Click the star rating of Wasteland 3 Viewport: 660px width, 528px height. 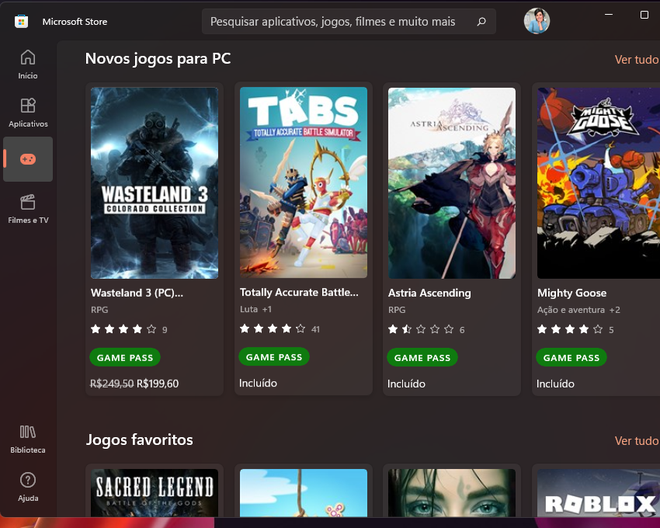tap(123, 329)
